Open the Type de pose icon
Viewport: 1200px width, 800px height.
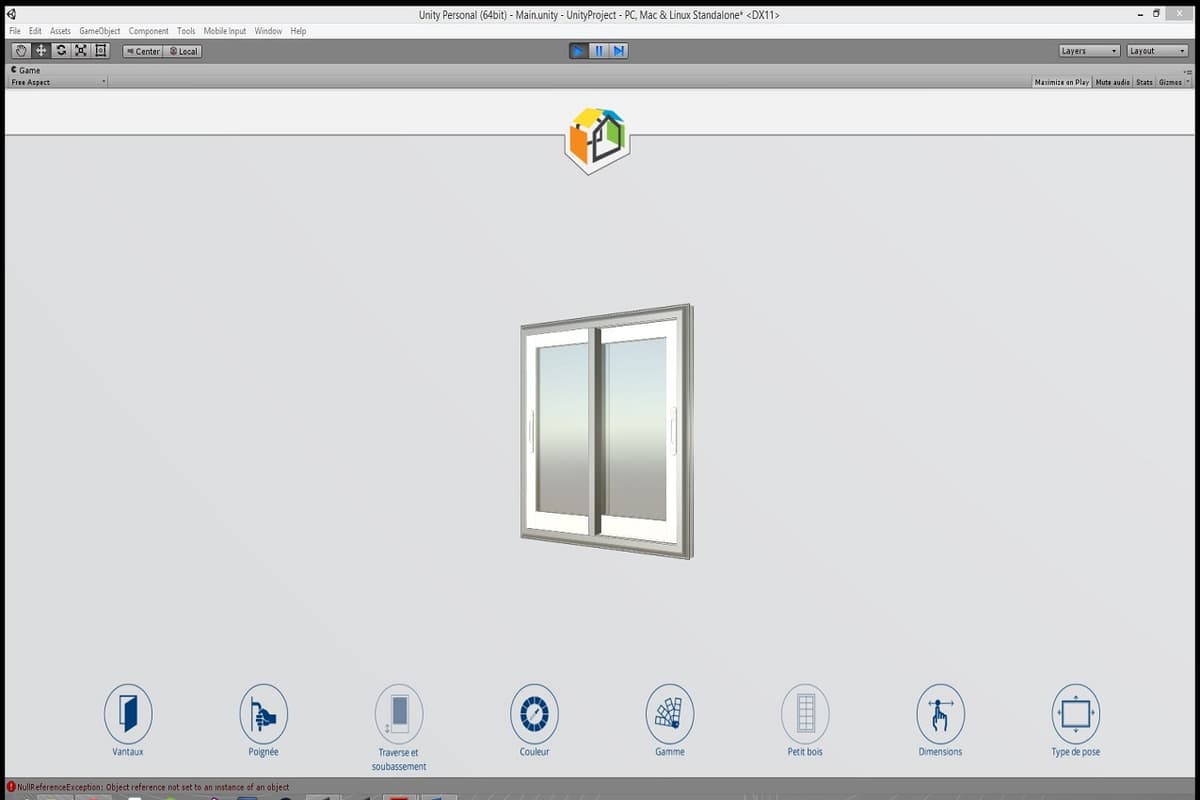click(1075, 714)
